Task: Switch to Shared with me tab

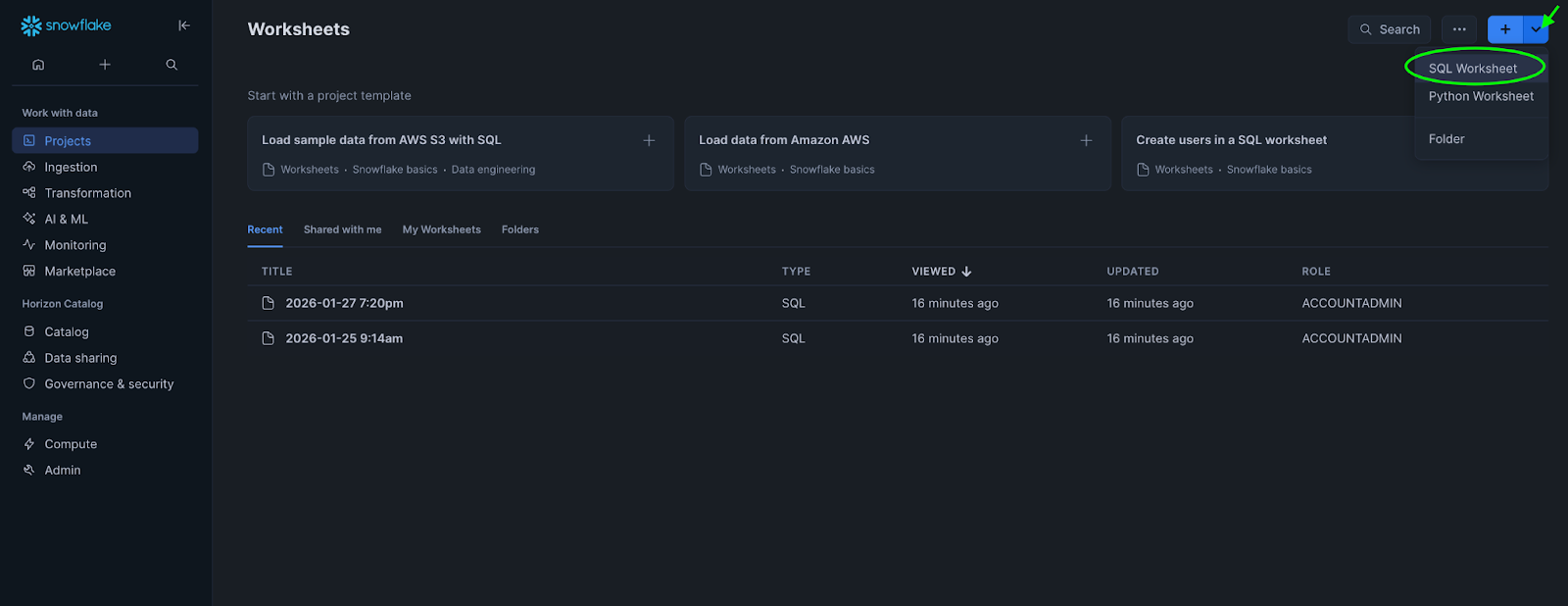Action: (342, 229)
